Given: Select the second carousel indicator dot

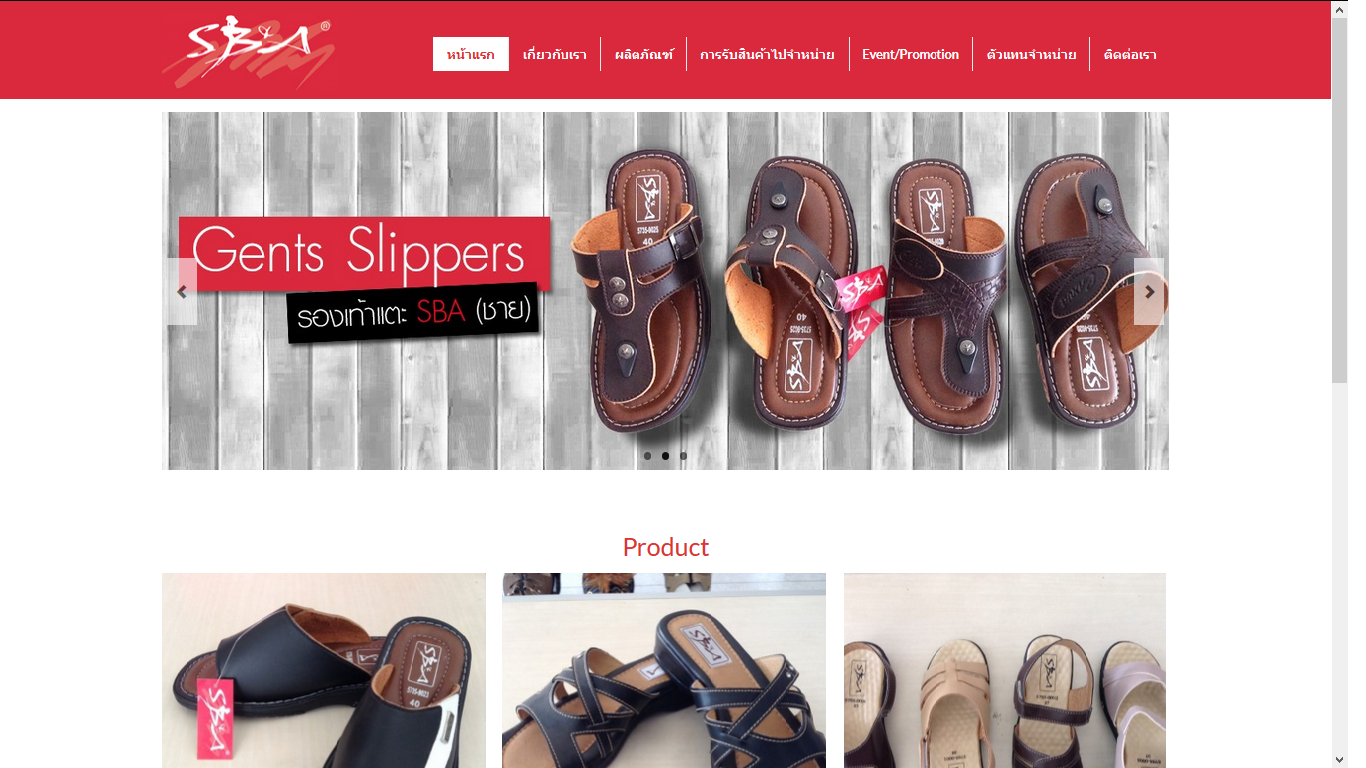Looking at the screenshot, I should 665,456.
